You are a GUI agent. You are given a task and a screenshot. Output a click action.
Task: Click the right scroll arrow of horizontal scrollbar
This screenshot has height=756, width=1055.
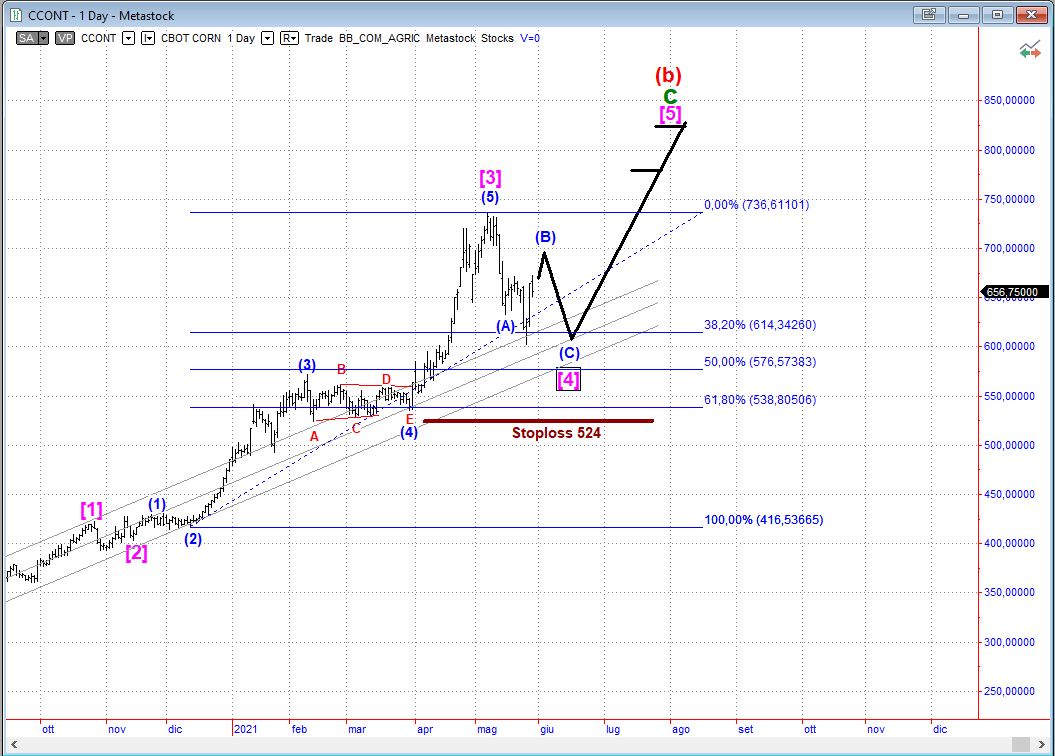1042,745
